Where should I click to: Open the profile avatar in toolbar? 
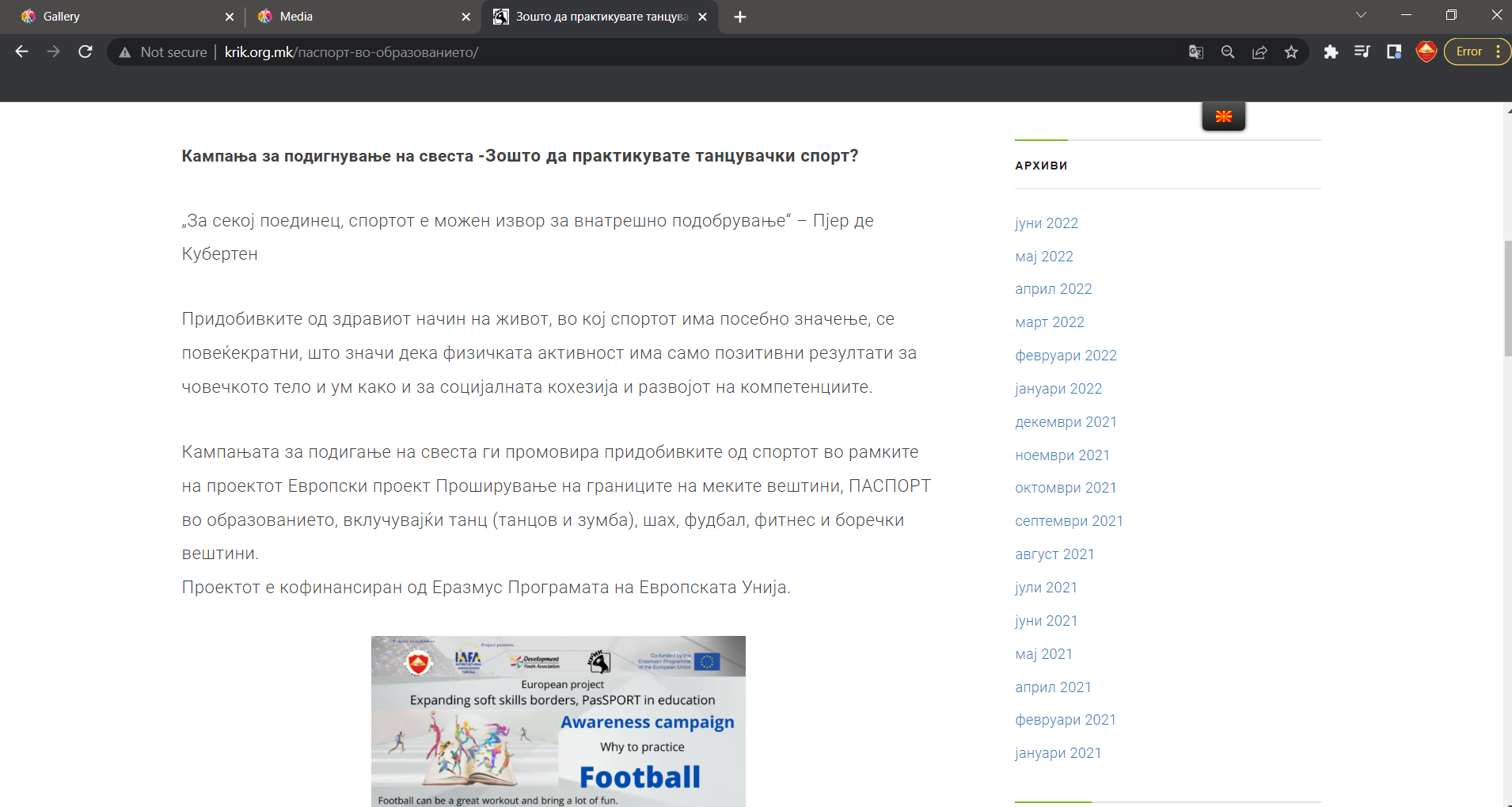point(1427,52)
